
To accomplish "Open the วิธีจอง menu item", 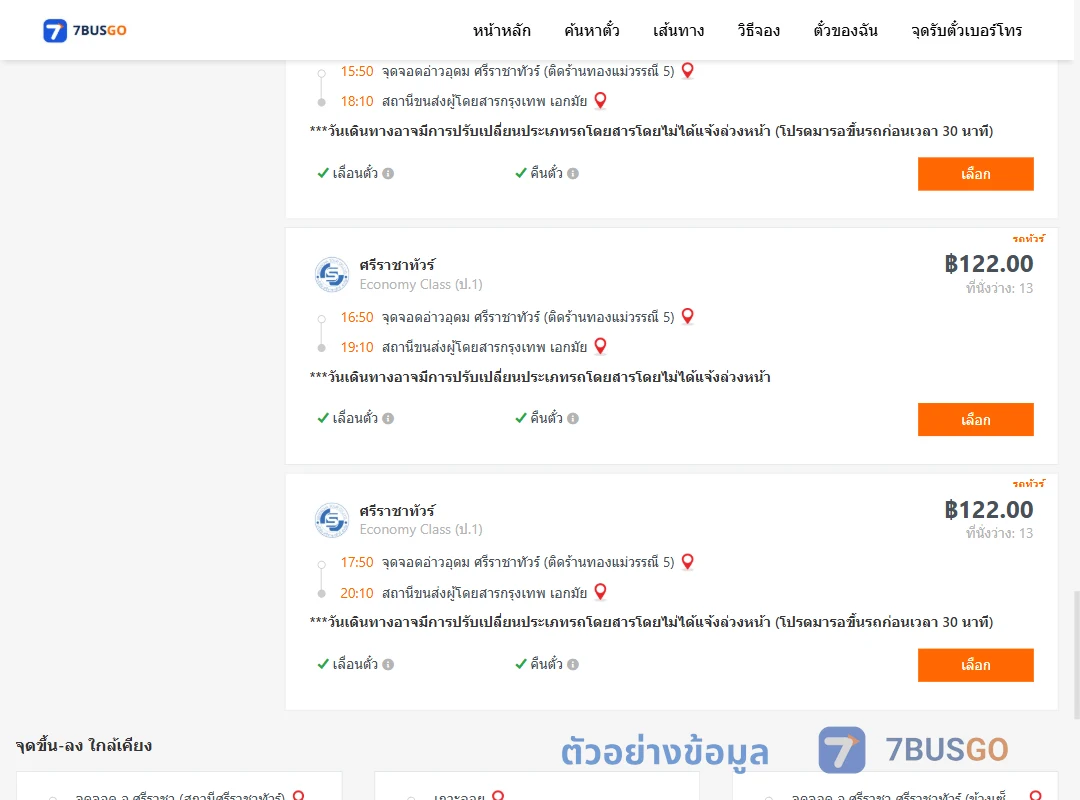I will 758,30.
